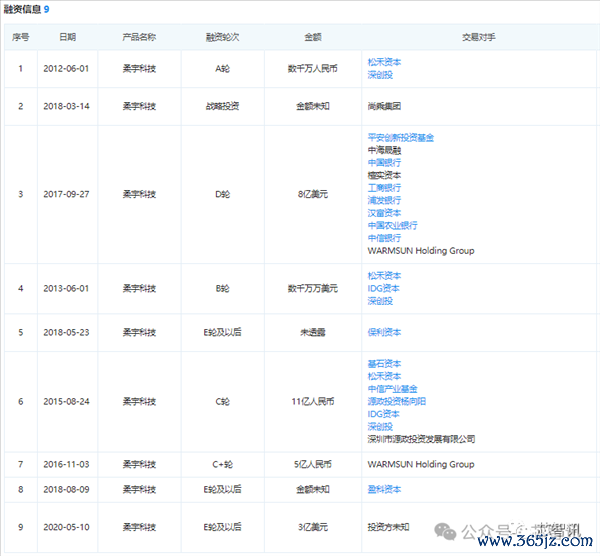The width and height of the screenshot is (600, 556).
Task: Click the 尚颀集团 counterparty text
Action: [384, 106]
